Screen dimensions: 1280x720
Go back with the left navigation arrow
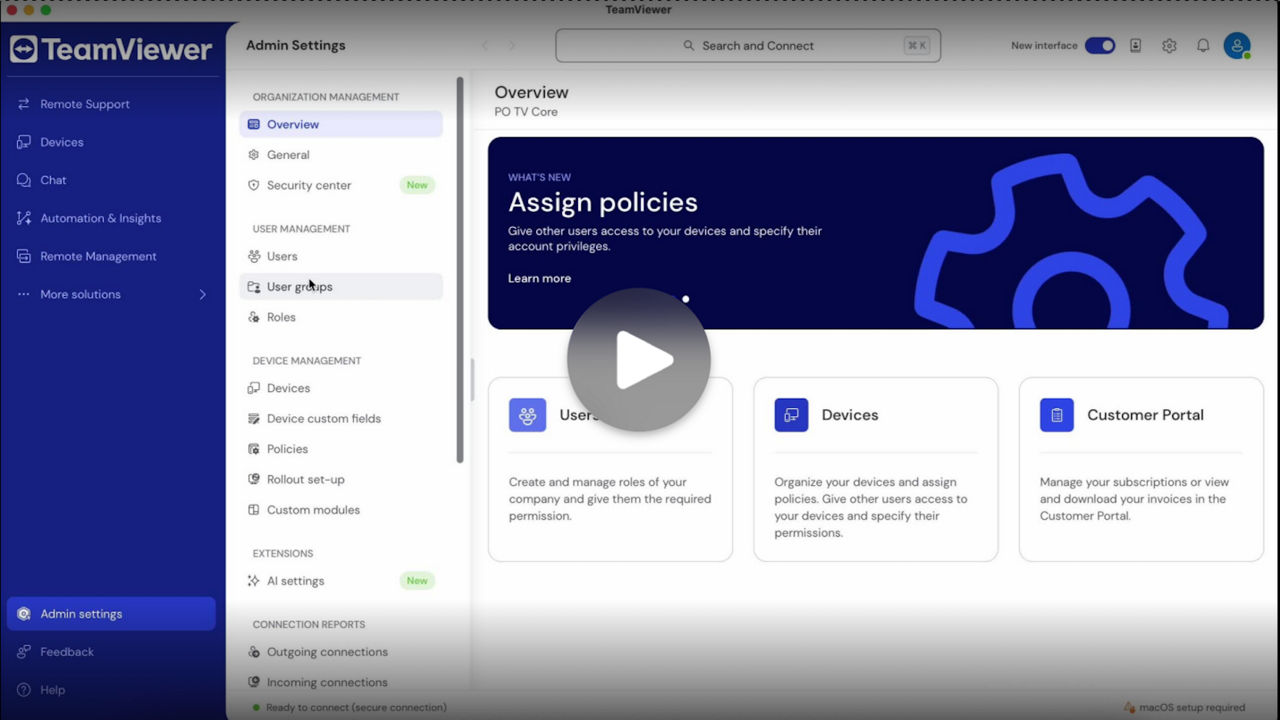click(486, 46)
